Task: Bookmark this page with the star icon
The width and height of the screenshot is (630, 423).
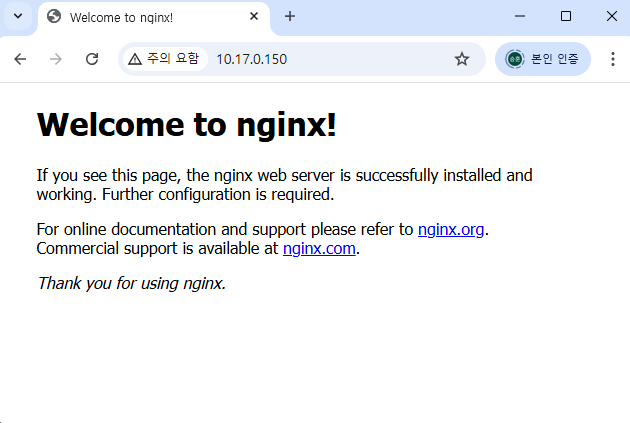Action: [462, 59]
